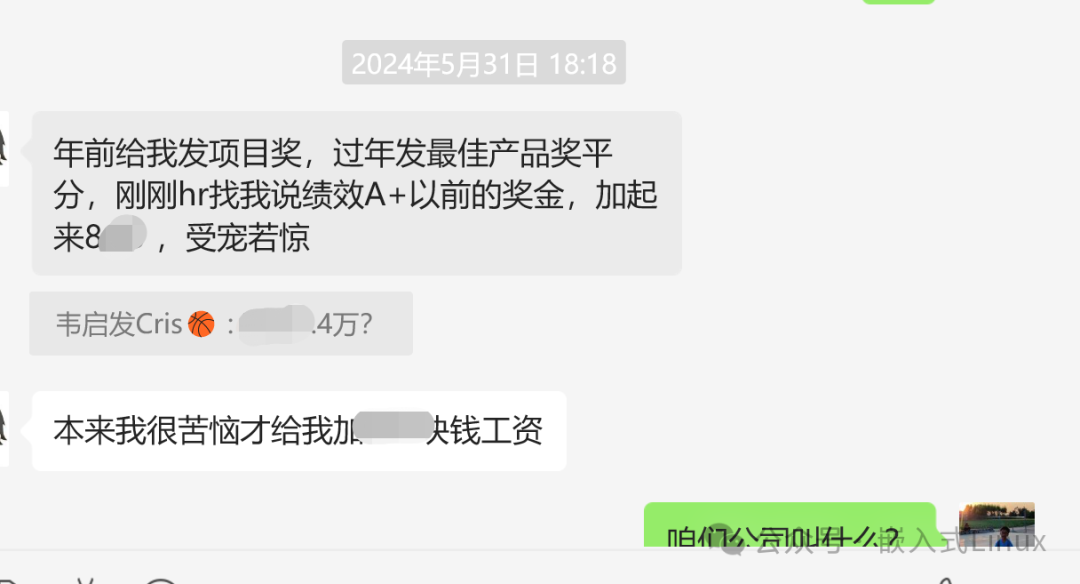Click the blurred amount after 加起来8
This screenshot has height=584, width=1080.
point(123,234)
